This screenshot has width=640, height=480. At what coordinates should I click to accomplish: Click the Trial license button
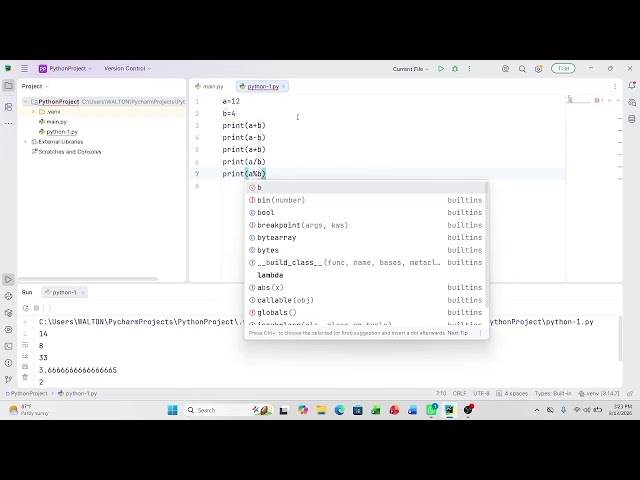(x=563, y=69)
